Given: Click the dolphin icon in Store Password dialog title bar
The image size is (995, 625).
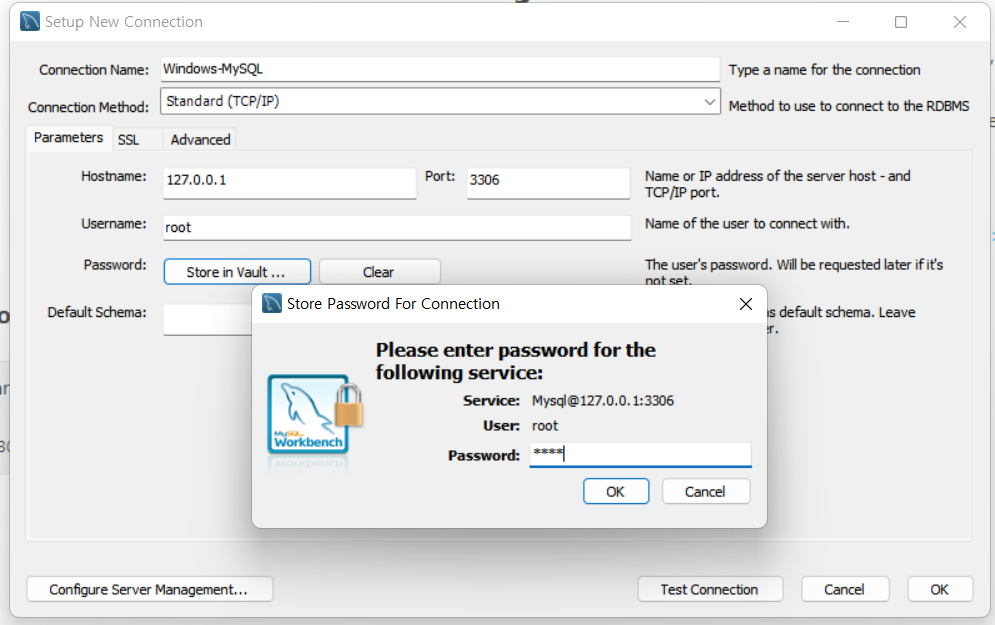Looking at the screenshot, I should tap(272, 303).
